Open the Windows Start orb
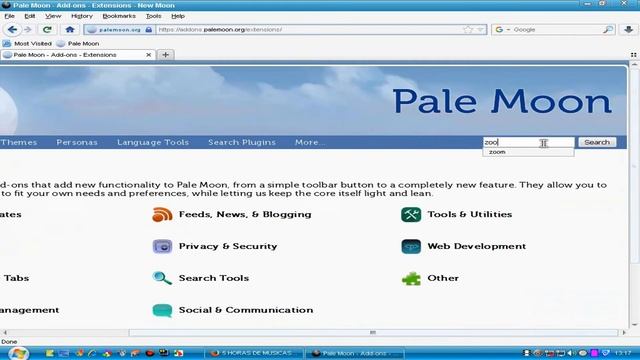Viewport: 640px width, 360px height. pos(18,353)
